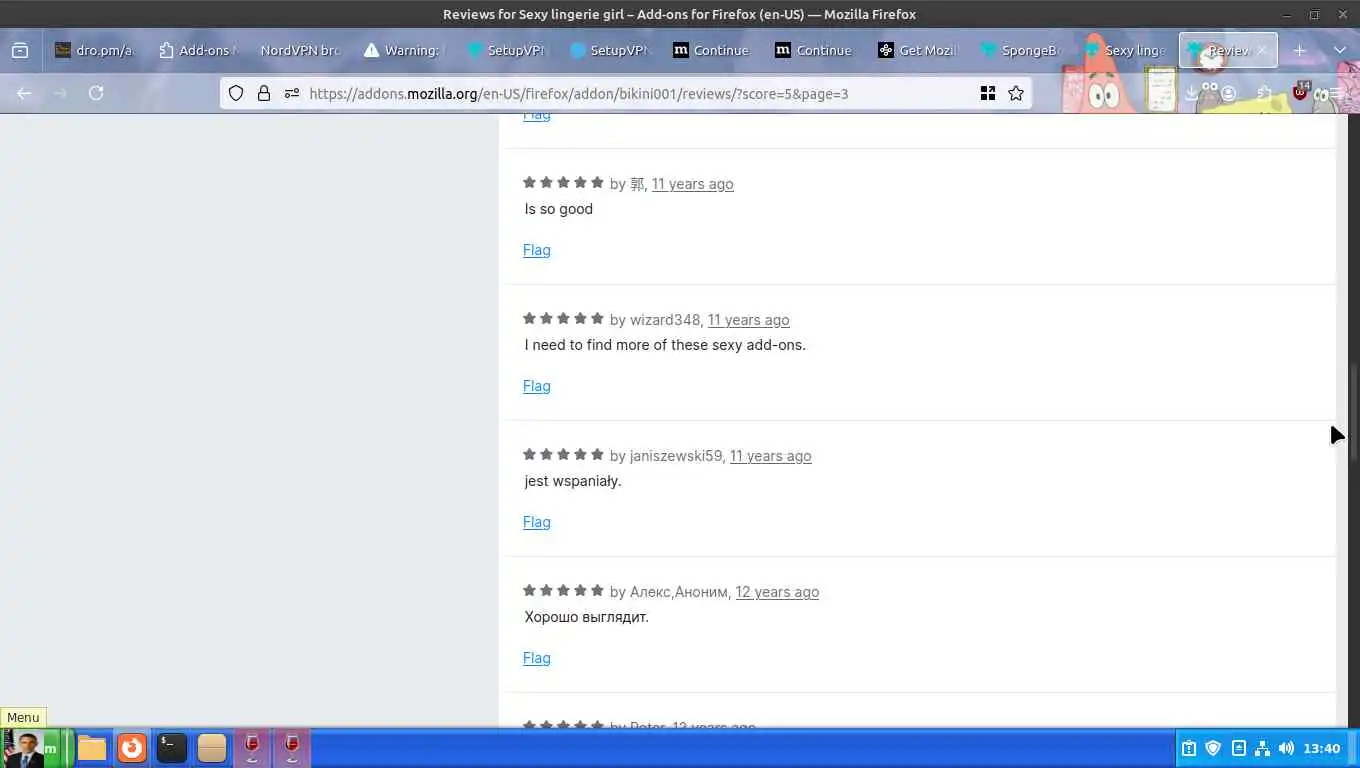
Task: Click the site padlock security icon
Action: click(x=264, y=93)
